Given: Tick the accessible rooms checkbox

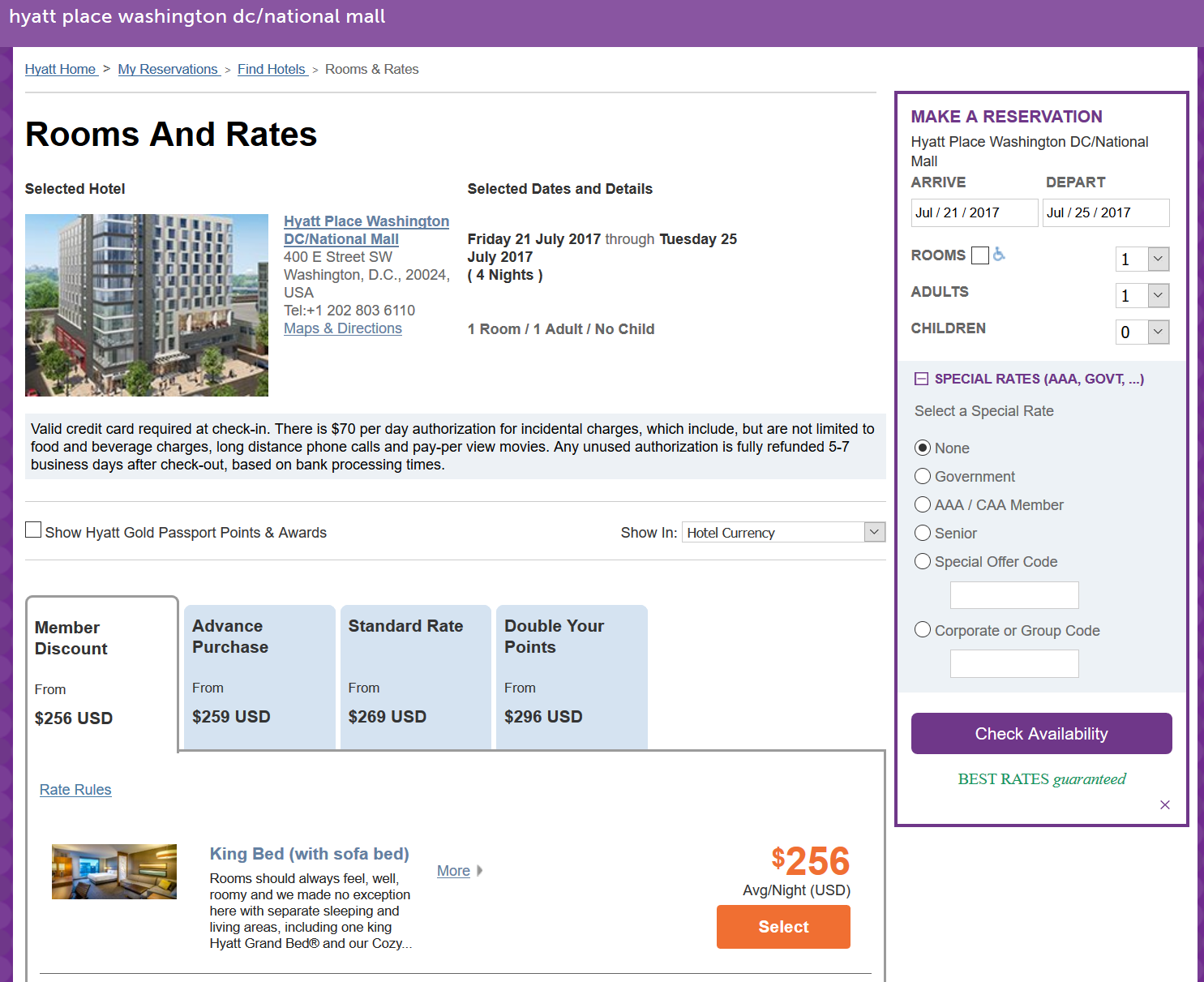Looking at the screenshot, I should click(980, 255).
